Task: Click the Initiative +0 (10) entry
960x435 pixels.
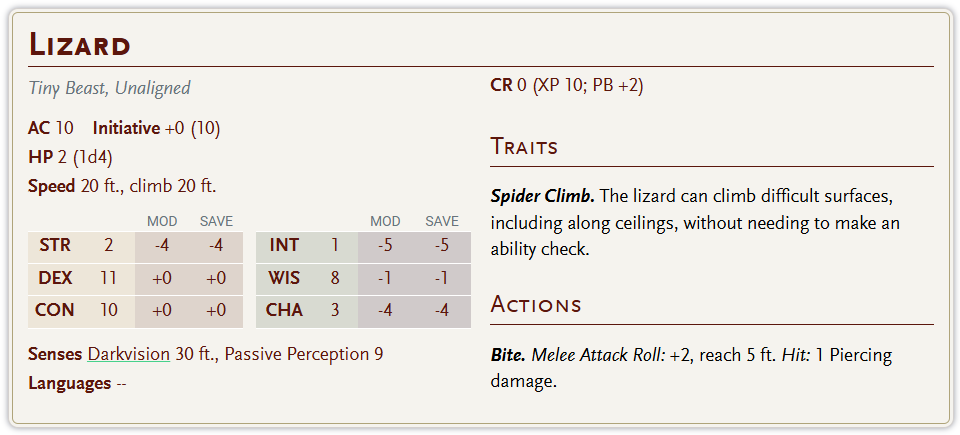Action: tap(156, 128)
